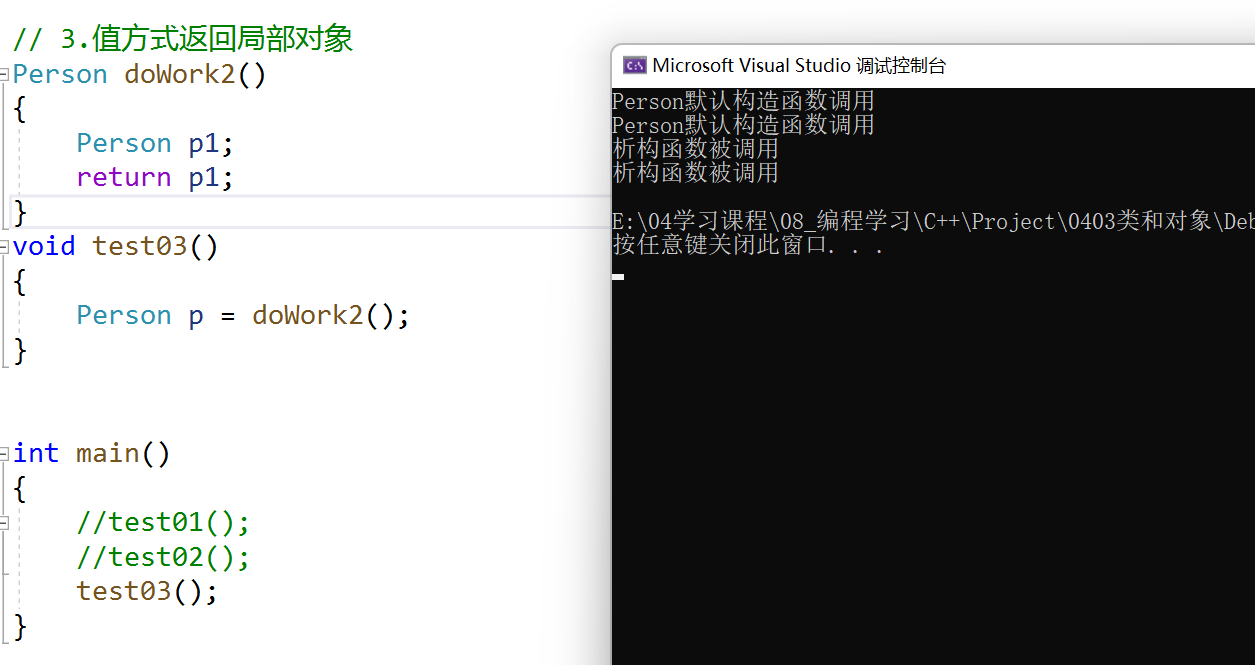Viewport: 1255px width, 665px height.
Task: Click the '按任意键关闭此窗口' console message
Action: 747,245
